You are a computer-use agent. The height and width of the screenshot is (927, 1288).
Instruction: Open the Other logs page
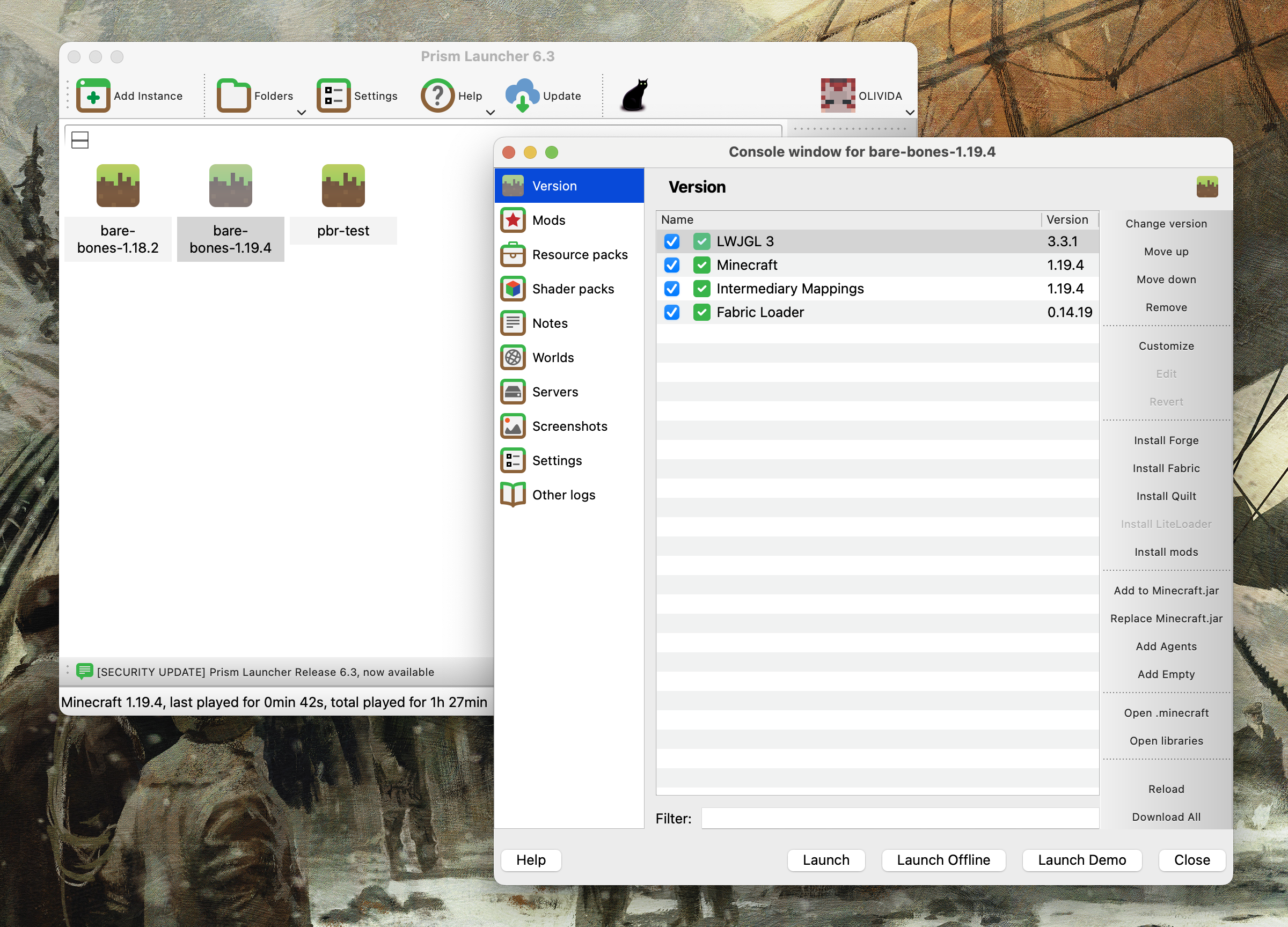pos(563,495)
